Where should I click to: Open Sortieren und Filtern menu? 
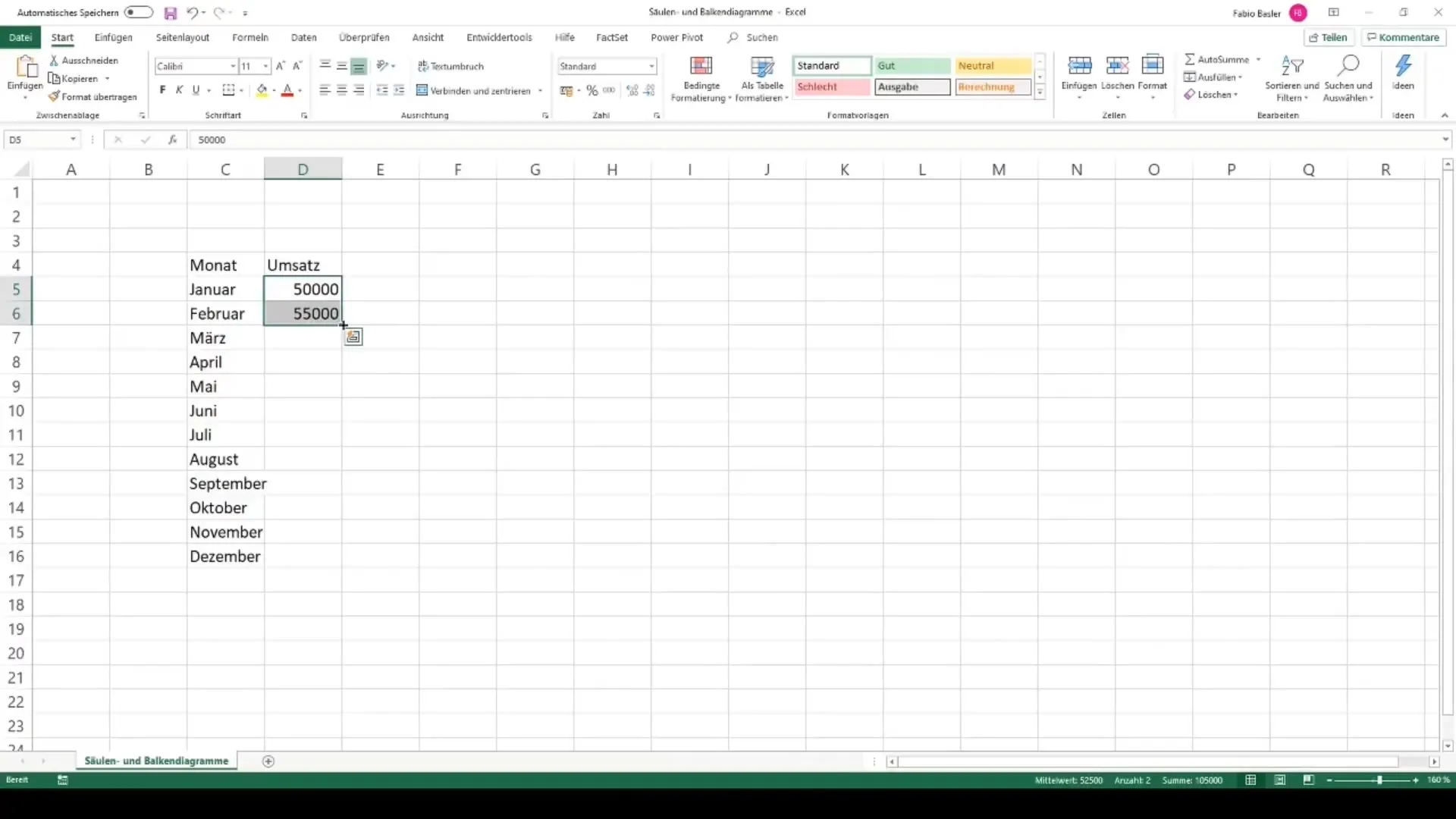coord(1291,79)
